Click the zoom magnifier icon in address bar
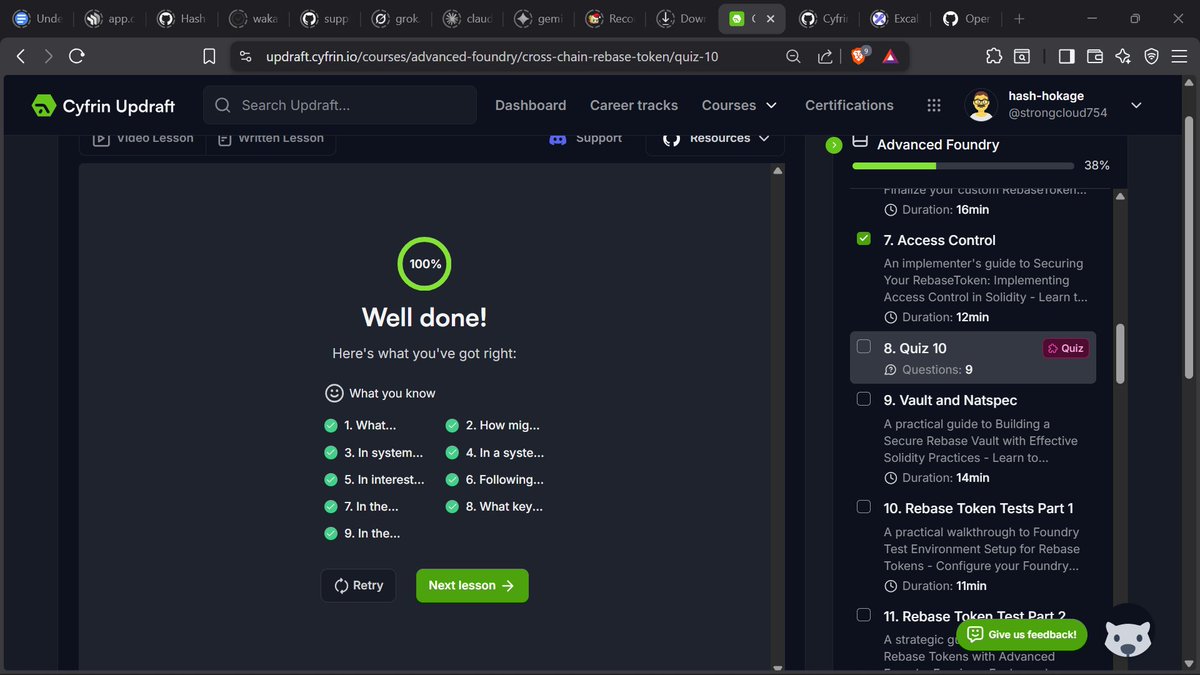The width and height of the screenshot is (1200, 675). pyautogui.click(x=793, y=57)
